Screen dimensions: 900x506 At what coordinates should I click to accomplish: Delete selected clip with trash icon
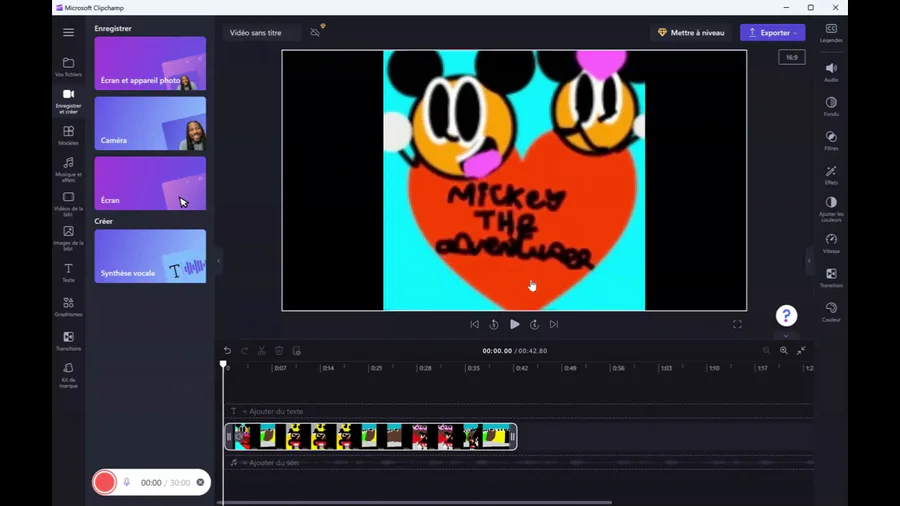pos(279,351)
